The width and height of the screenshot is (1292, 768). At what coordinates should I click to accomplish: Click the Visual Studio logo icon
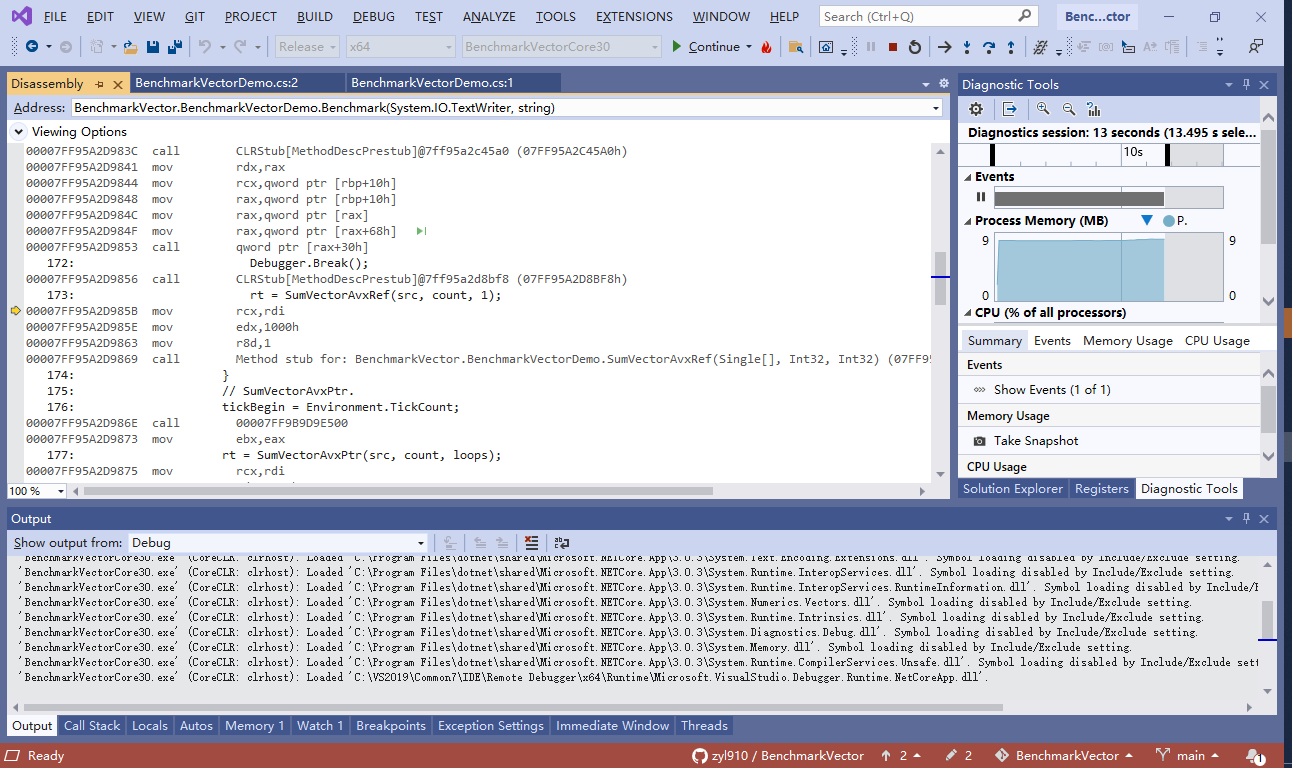tap(21, 16)
